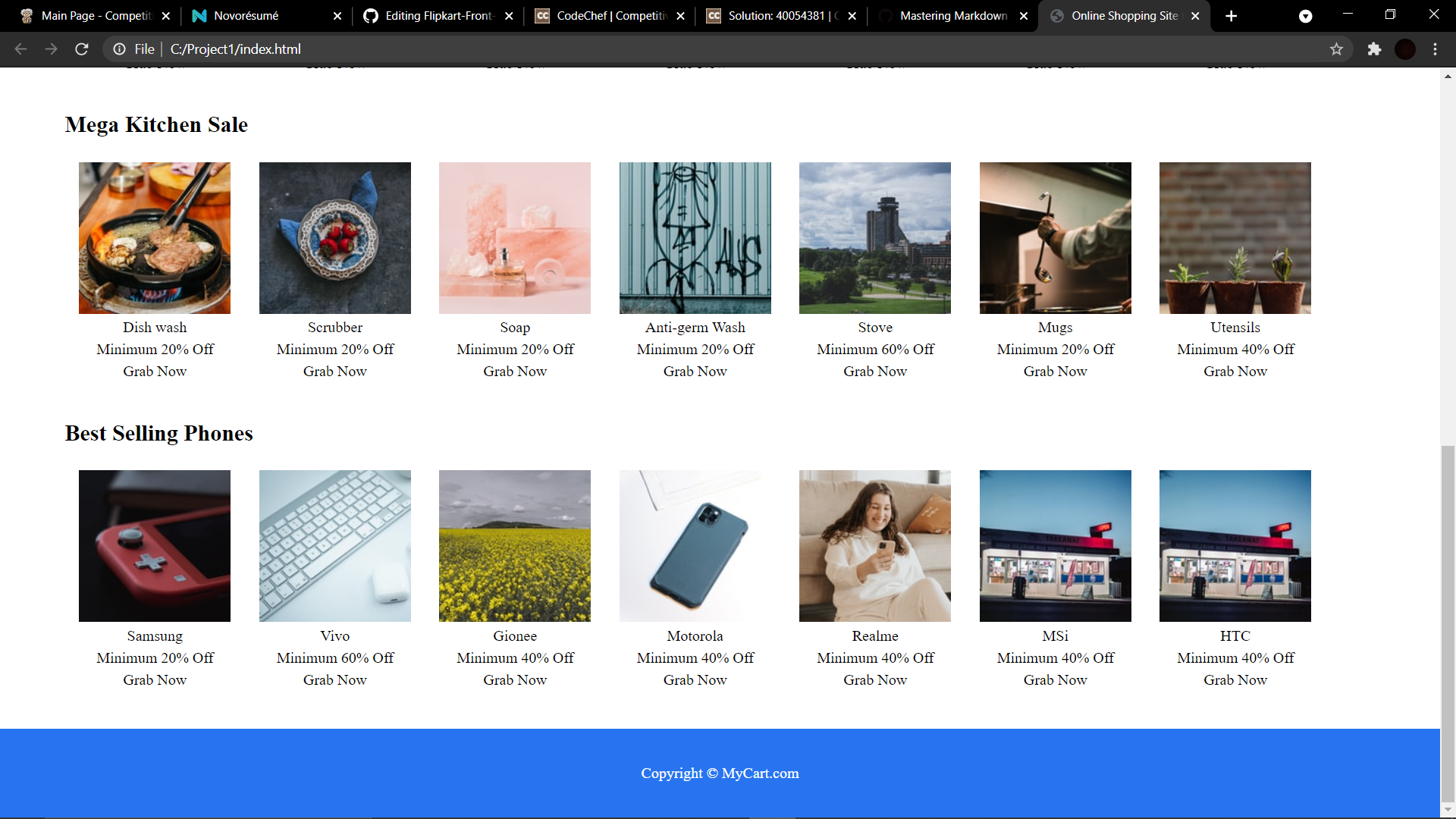Switch to the Mastering Markdown tab
This screenshot has height=819, width=1456.
952,15
